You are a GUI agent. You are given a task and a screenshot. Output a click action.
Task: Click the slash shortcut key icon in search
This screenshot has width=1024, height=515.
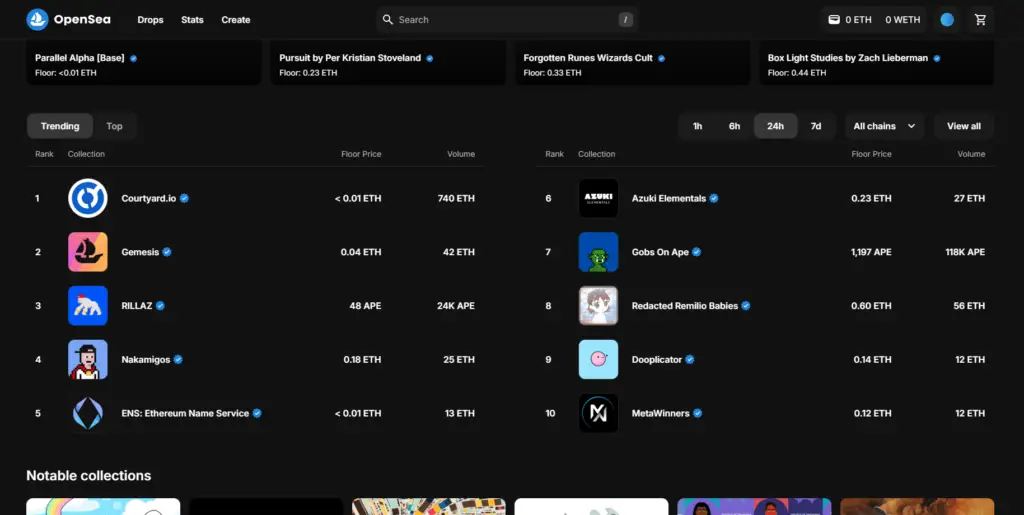tap(626, 20)
